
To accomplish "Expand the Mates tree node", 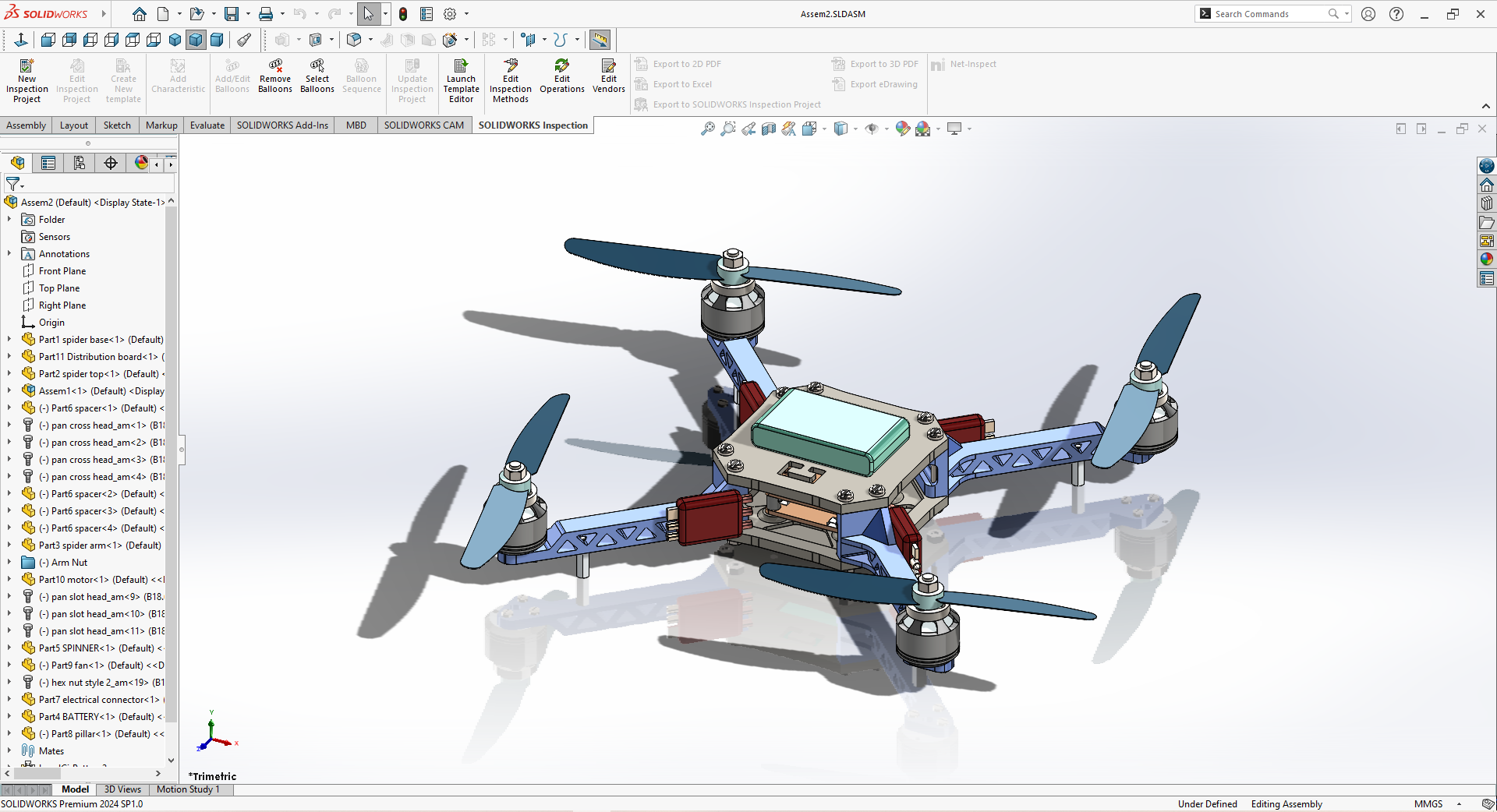I will (9, 750).
